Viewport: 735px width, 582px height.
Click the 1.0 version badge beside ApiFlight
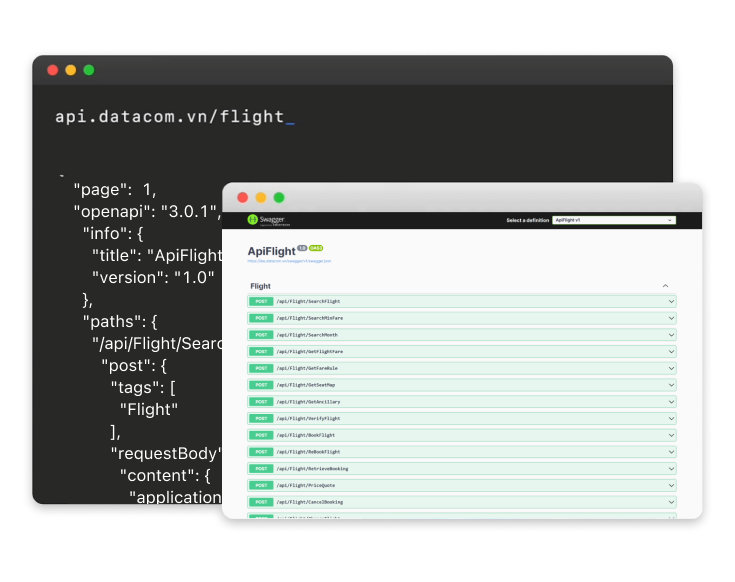click(x=302, y=248)
